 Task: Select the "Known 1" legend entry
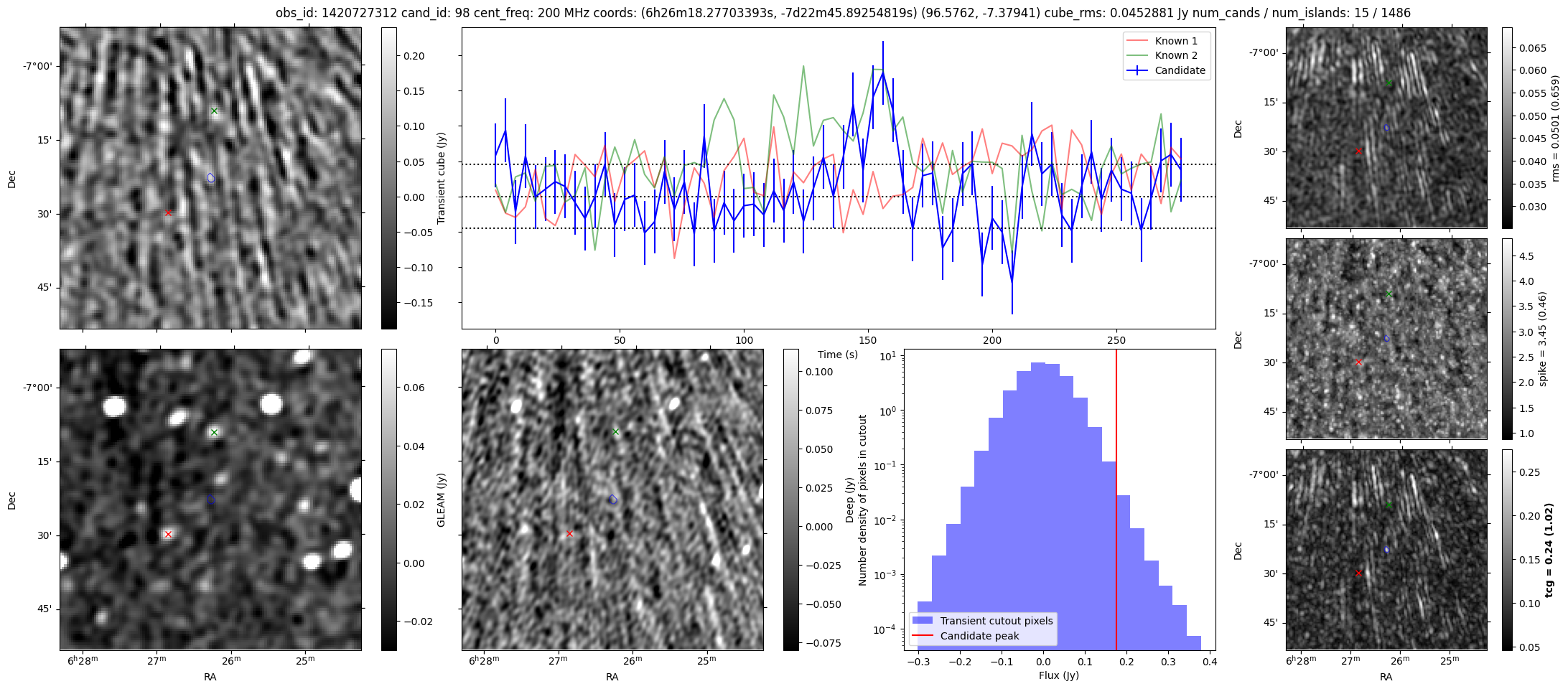pos(1176,41)
